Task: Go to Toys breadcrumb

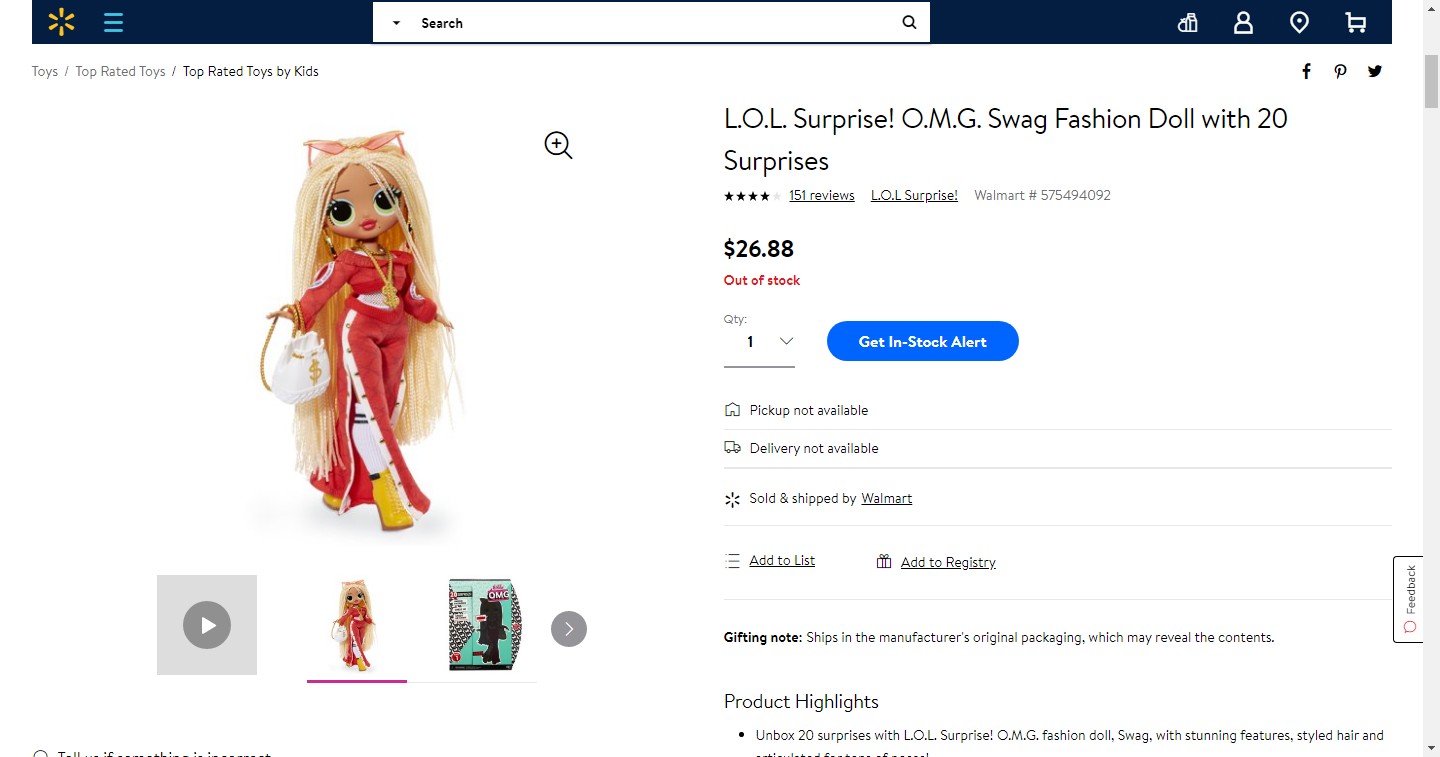Action: coord(45,71)
